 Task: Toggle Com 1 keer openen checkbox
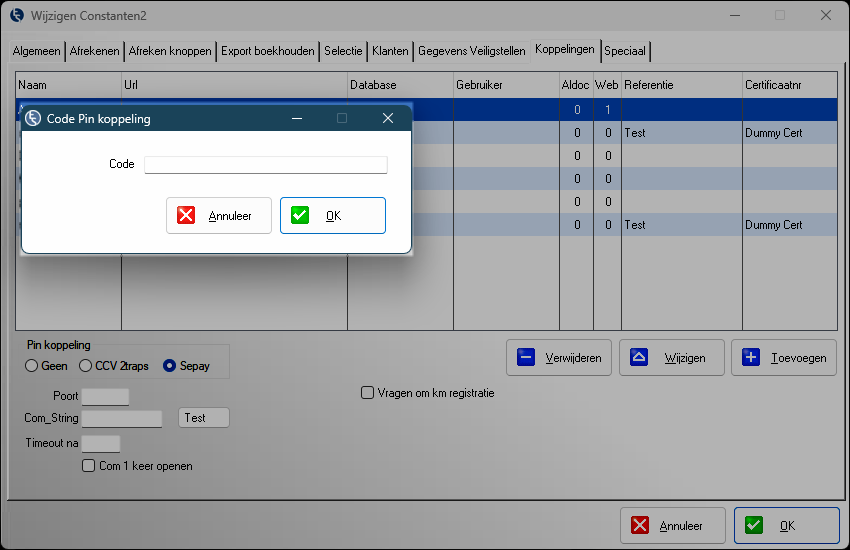pyautogui.click(x=90, y=466)
